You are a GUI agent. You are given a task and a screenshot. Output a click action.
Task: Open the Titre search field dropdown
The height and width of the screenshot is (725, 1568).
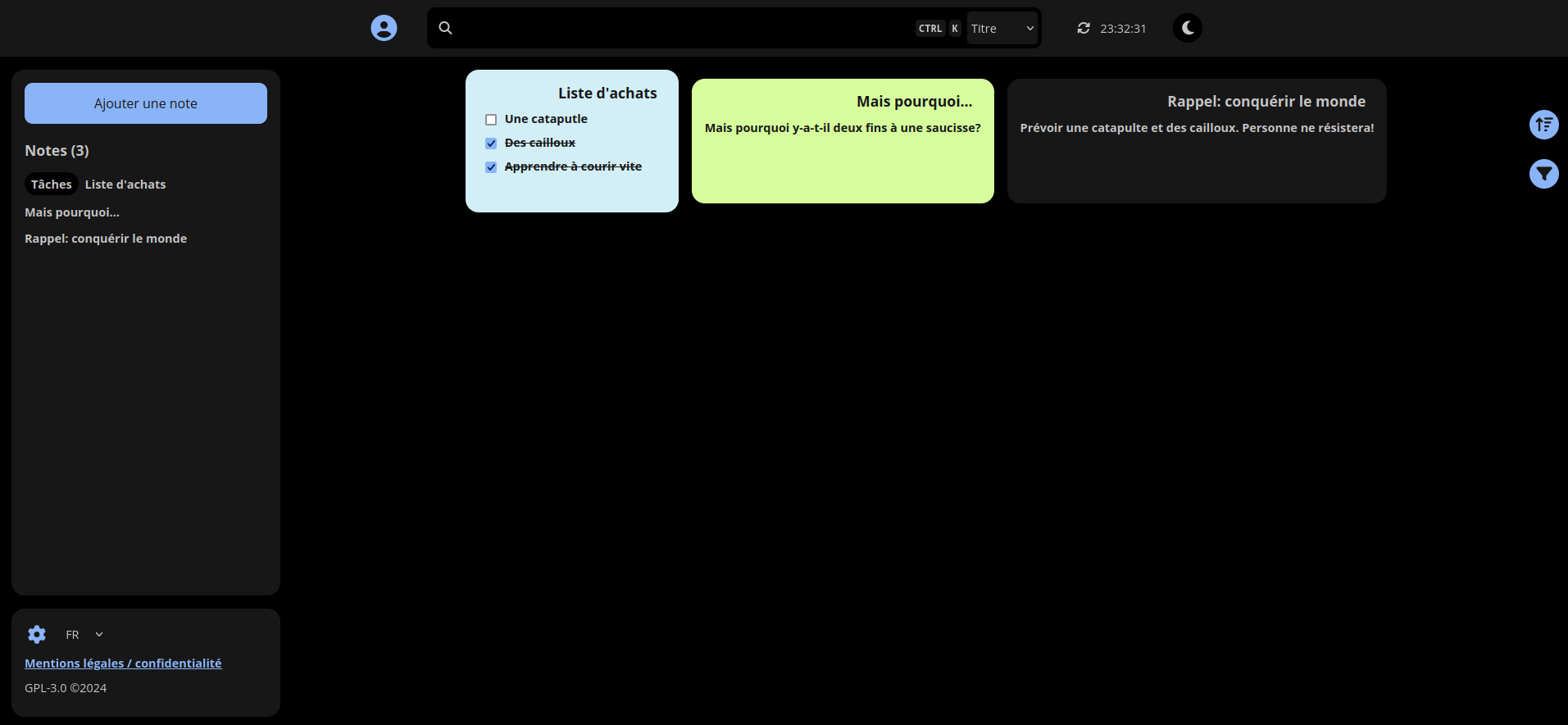pos(1002,28)
